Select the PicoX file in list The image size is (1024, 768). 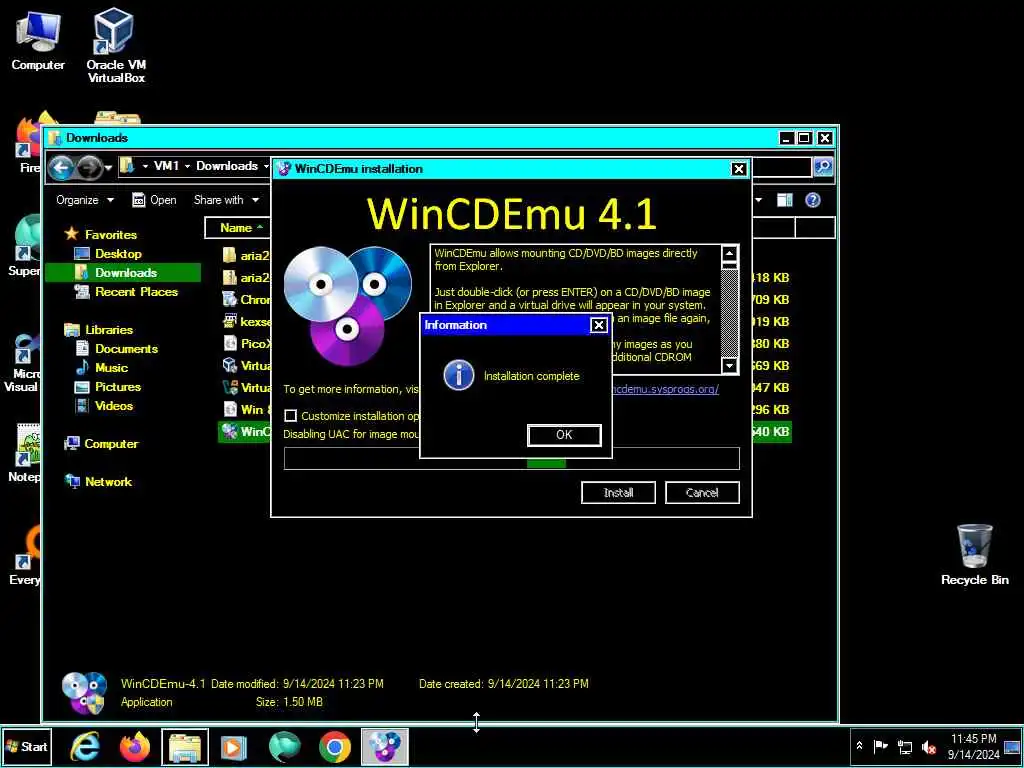tap(246, 344)
